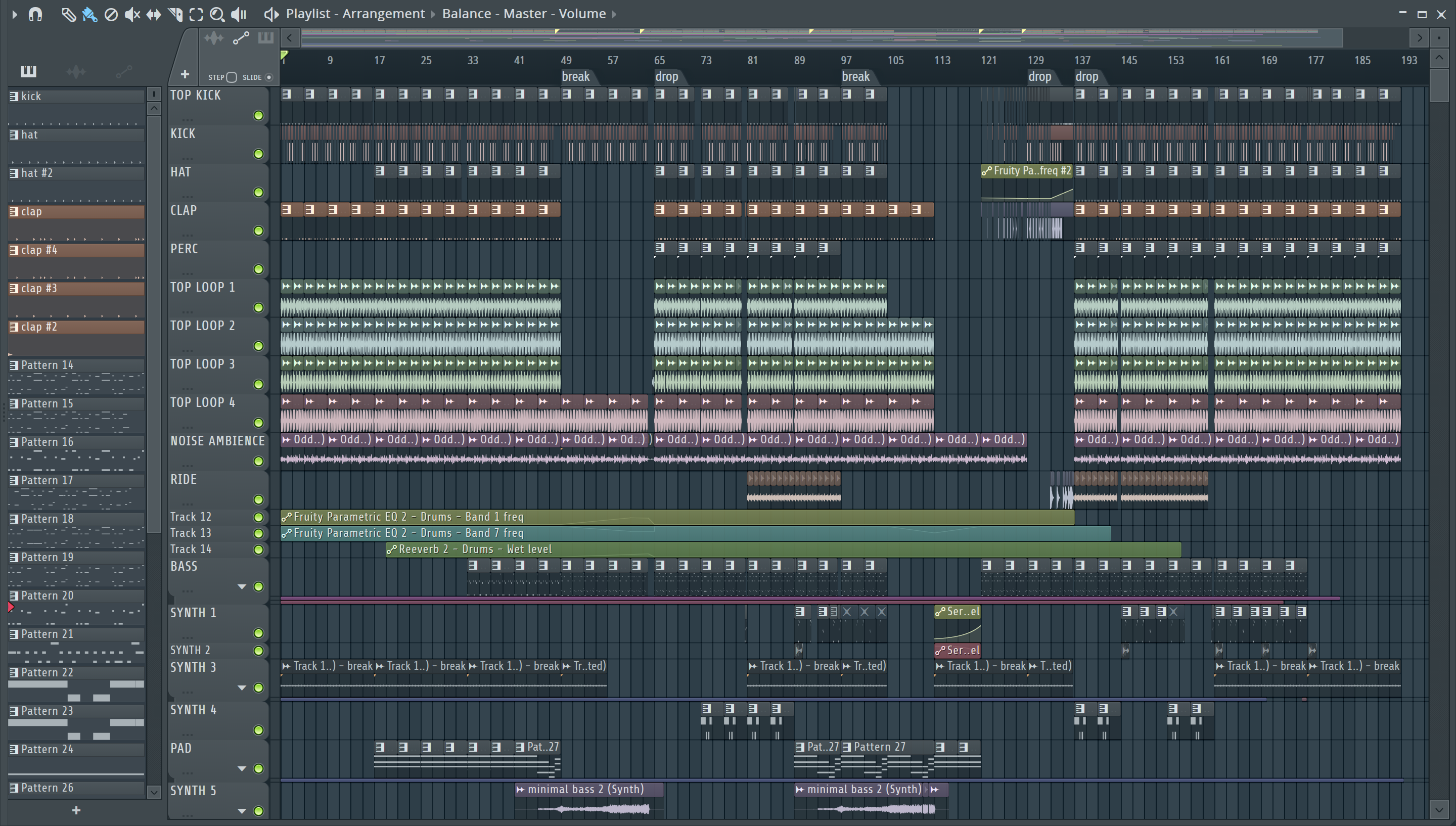The height and width of the screenshot is (826, 1456).
Task: Select the clap #4 pattern in picker
Action: tap(76, 250)
